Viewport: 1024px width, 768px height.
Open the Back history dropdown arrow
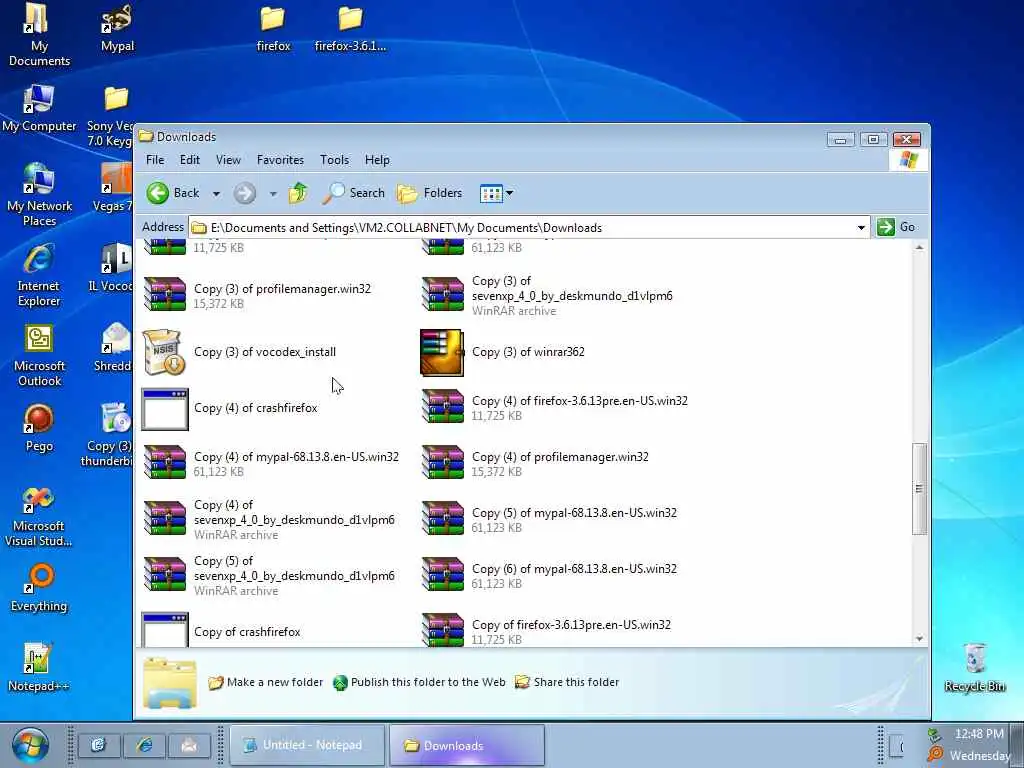pos(216,193)
